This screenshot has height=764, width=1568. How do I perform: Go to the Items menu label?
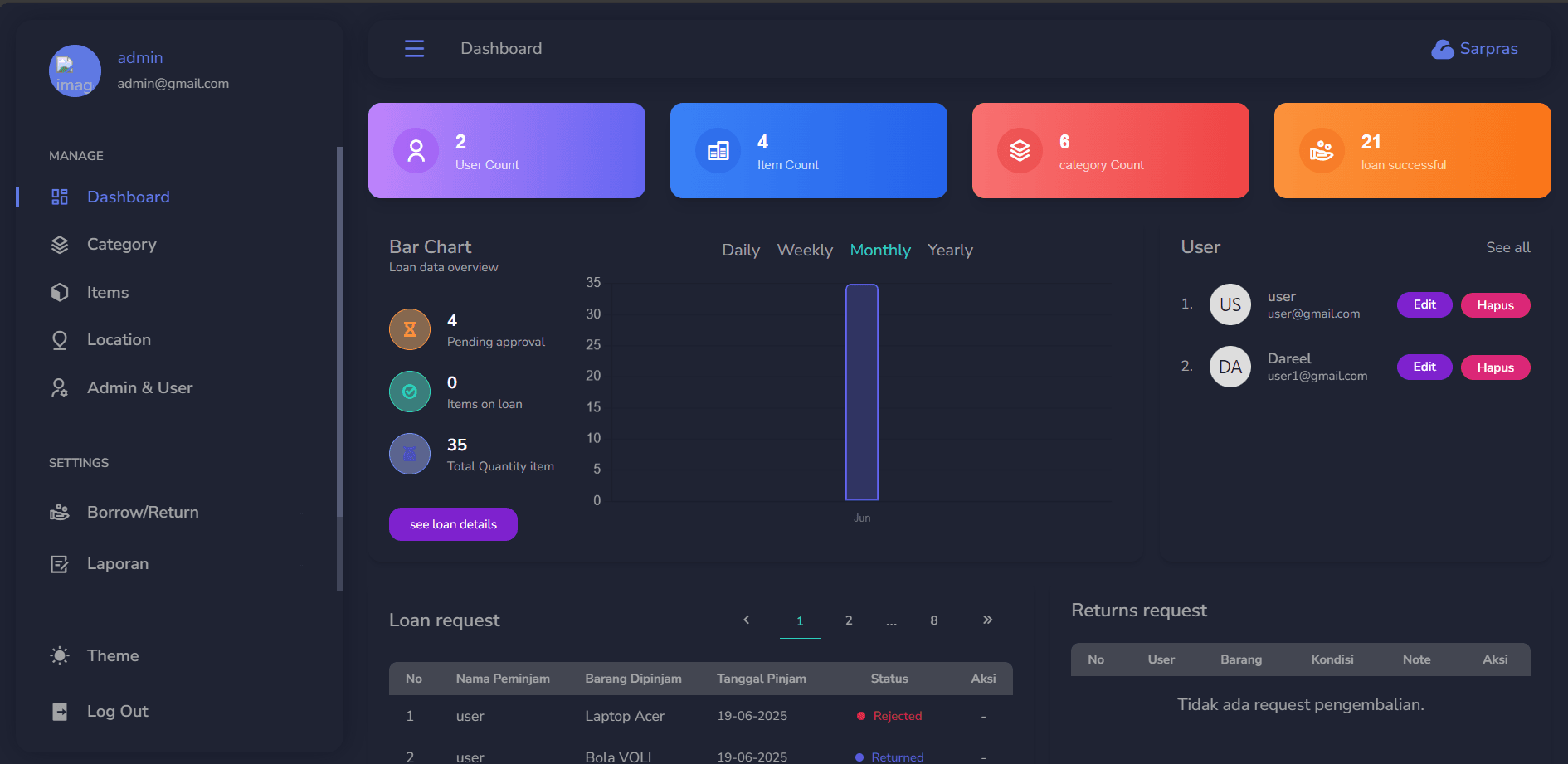(x=108, y=292)
